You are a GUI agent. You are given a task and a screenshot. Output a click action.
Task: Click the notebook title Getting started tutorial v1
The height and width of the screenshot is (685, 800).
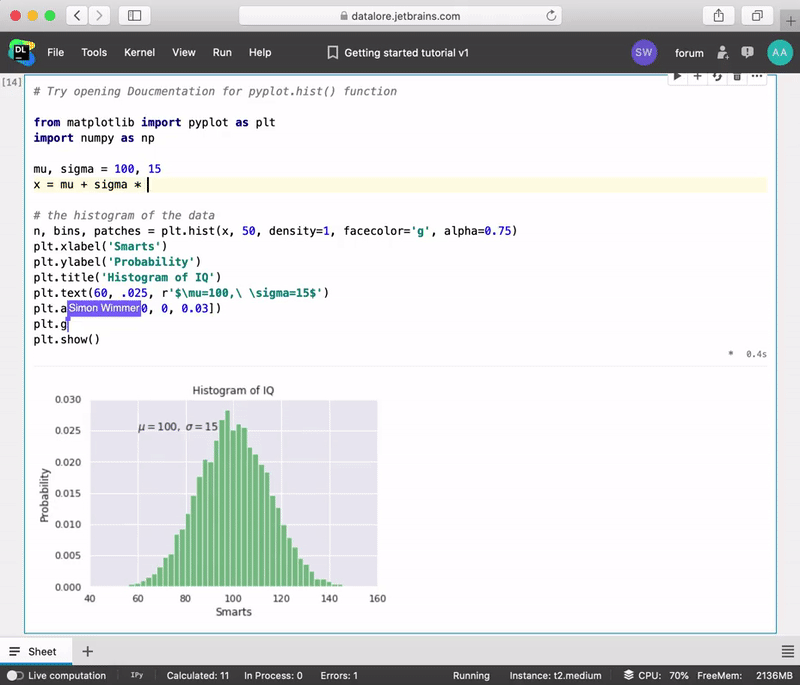pos(406,53)
